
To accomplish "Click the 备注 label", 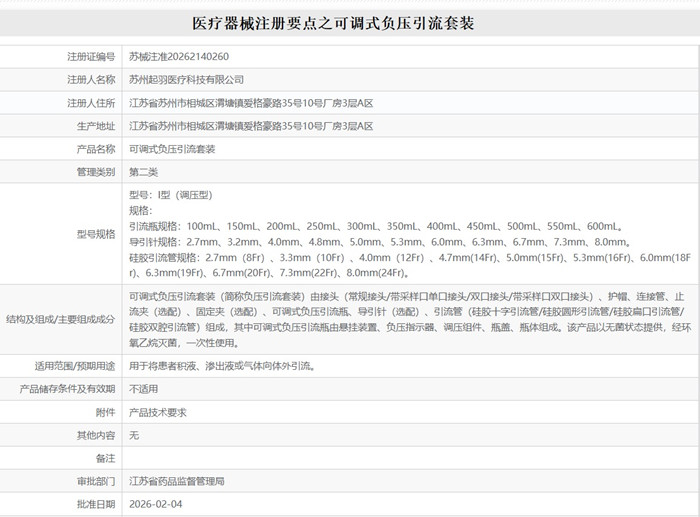I will point(105,458).
